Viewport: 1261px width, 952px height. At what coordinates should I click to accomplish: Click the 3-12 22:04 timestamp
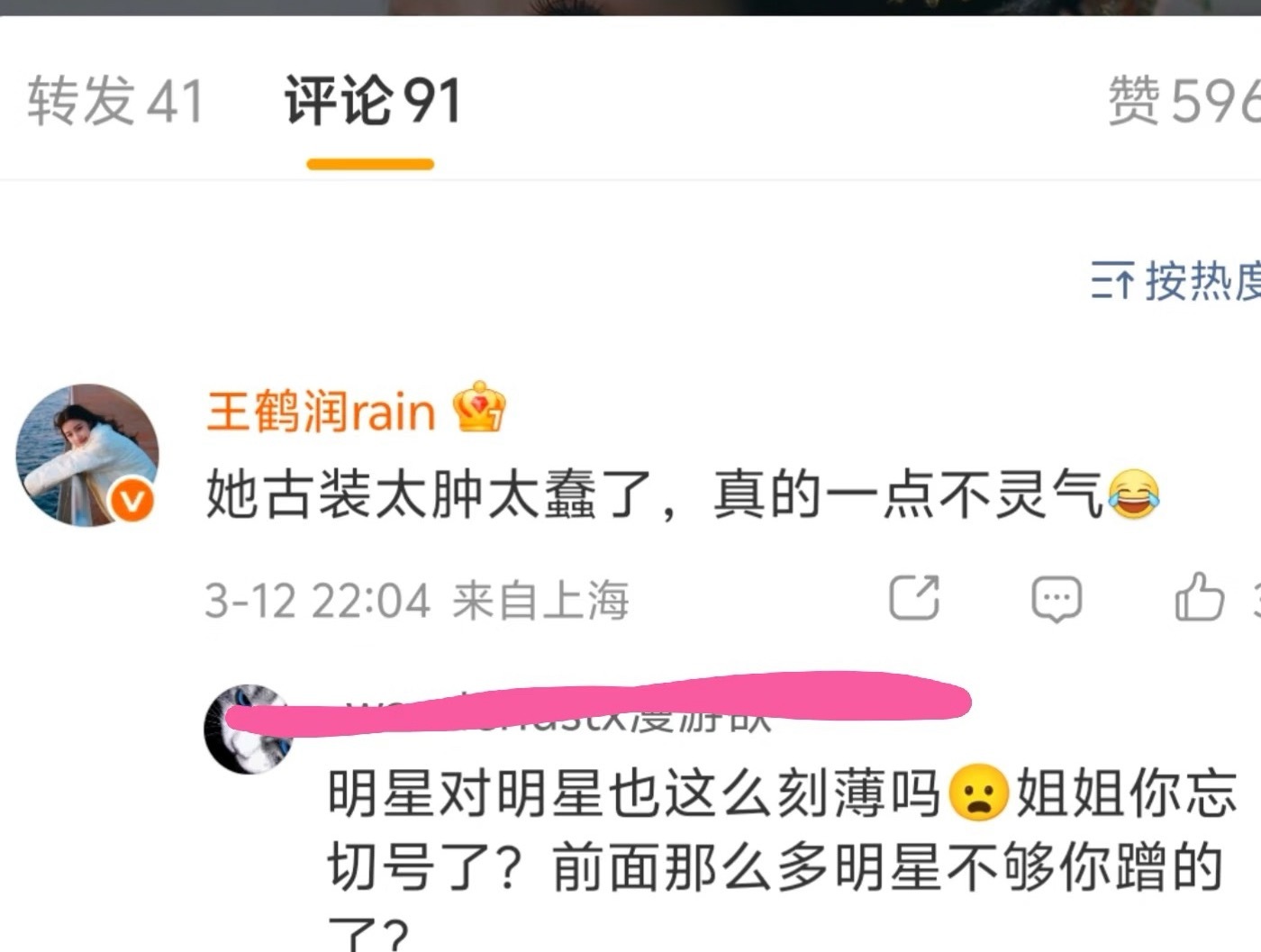pyautogui.click(x=317, y=600)
